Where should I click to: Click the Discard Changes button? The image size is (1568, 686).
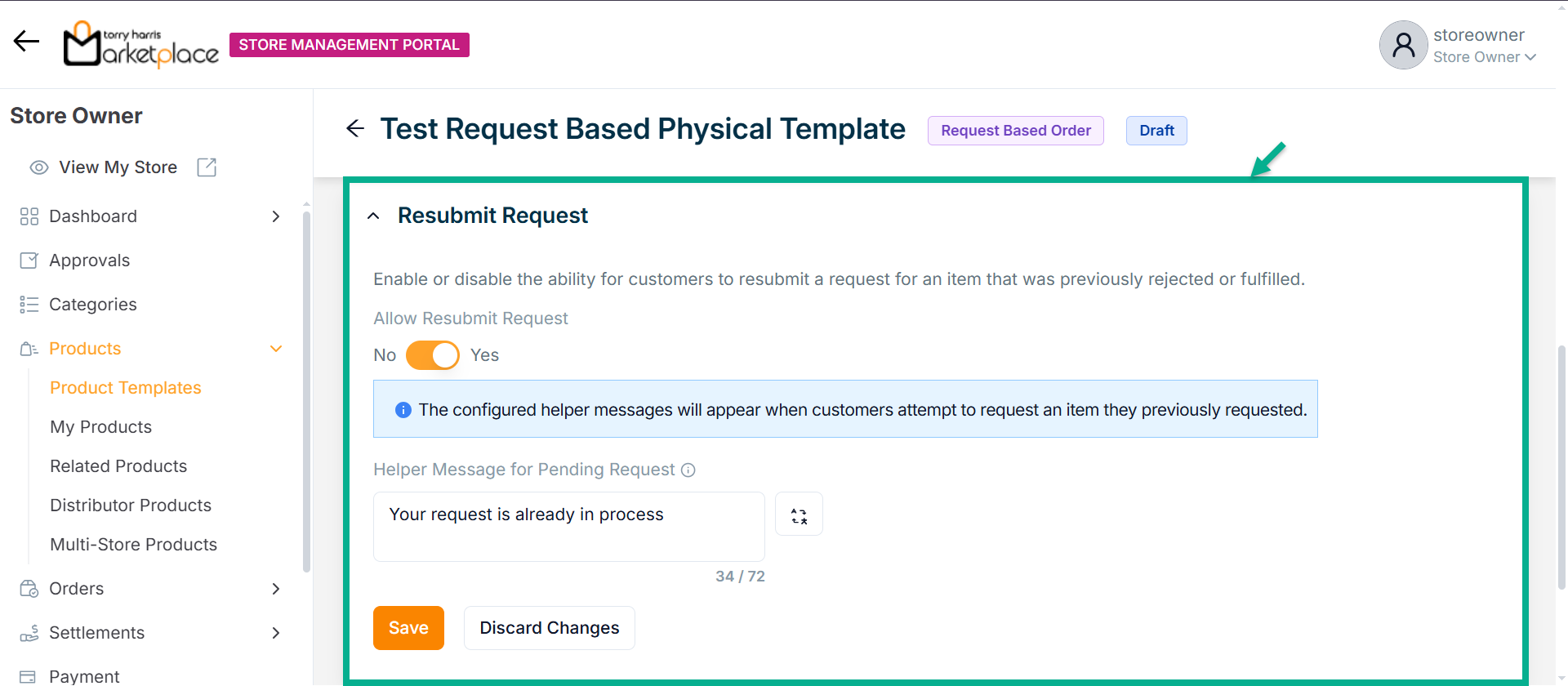(549, 628)
